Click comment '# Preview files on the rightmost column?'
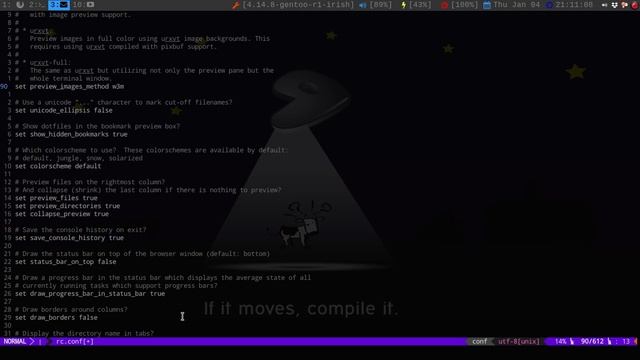Image resolution: width=640 pixels, height=360 pixels. 90,182
